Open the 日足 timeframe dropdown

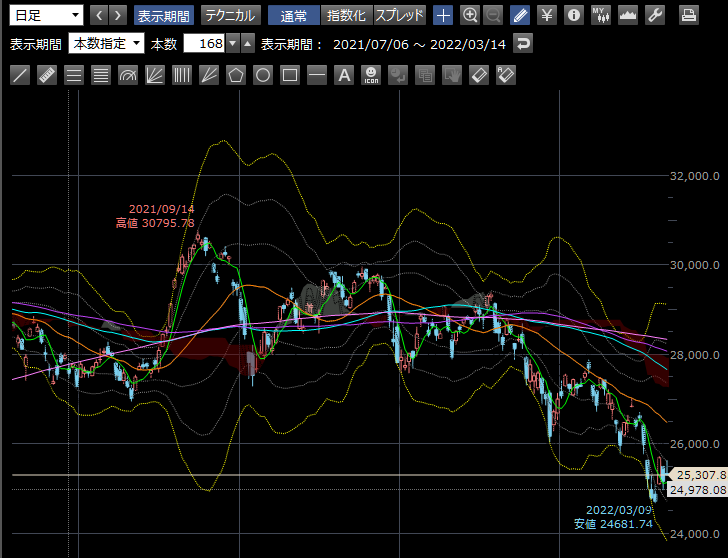(x=46, y=15)
